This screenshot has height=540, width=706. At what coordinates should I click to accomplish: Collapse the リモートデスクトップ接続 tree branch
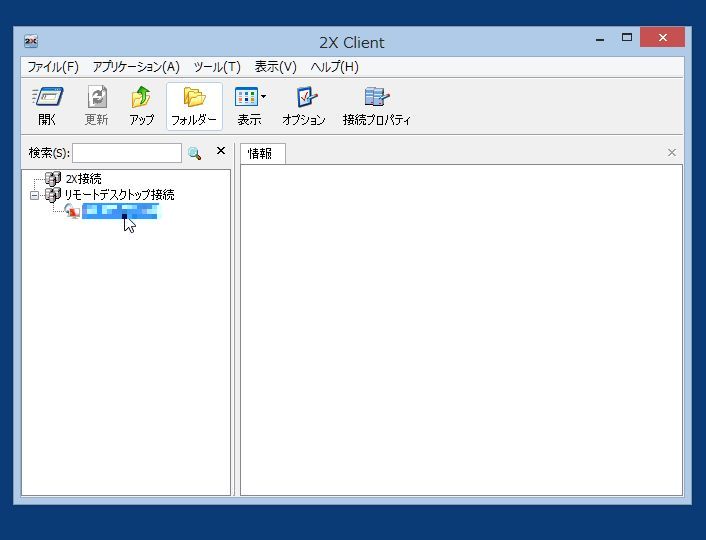(x=34, y=195)
